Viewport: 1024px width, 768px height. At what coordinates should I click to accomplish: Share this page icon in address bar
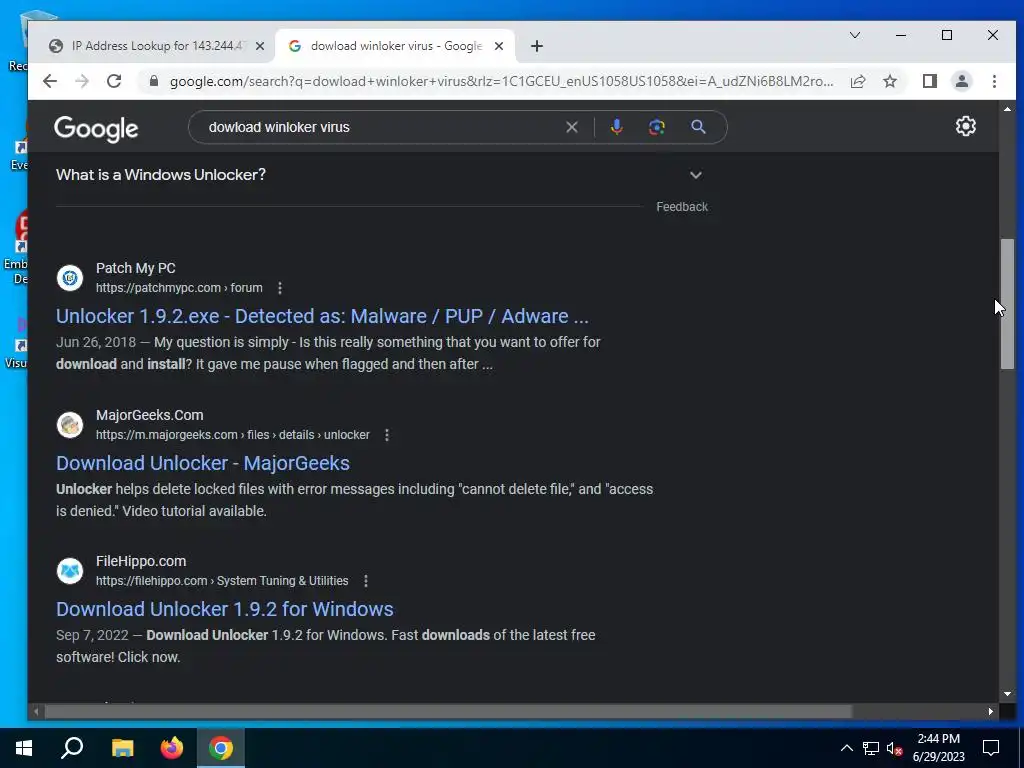[x=857, y=81]
